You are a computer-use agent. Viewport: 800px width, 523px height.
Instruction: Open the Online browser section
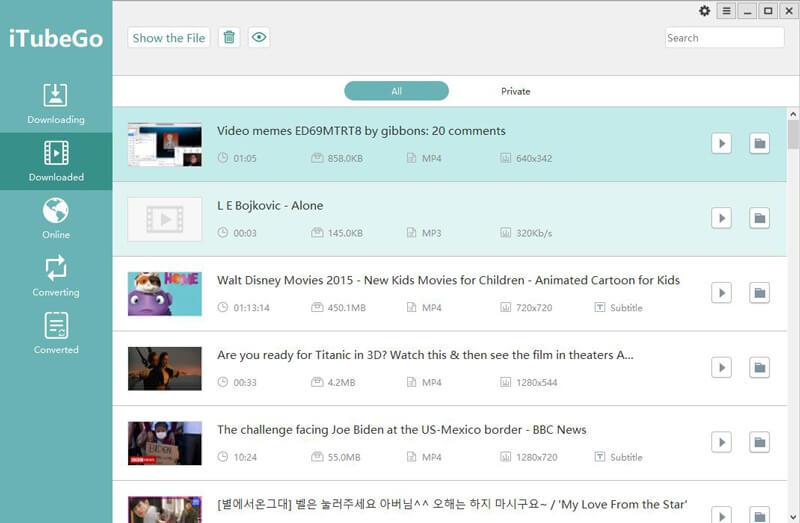pyautogui.click(x=56, y=219)
